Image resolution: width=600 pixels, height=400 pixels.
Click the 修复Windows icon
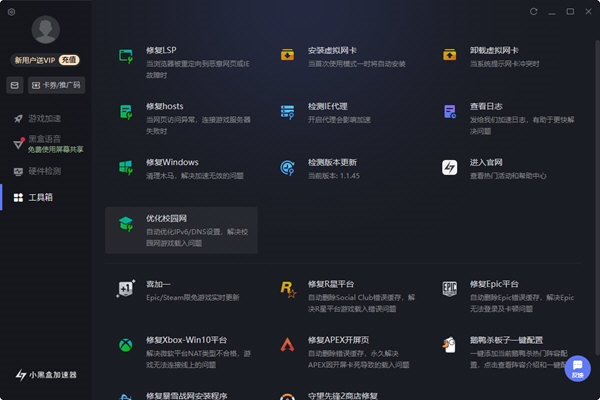click(126, 168)
